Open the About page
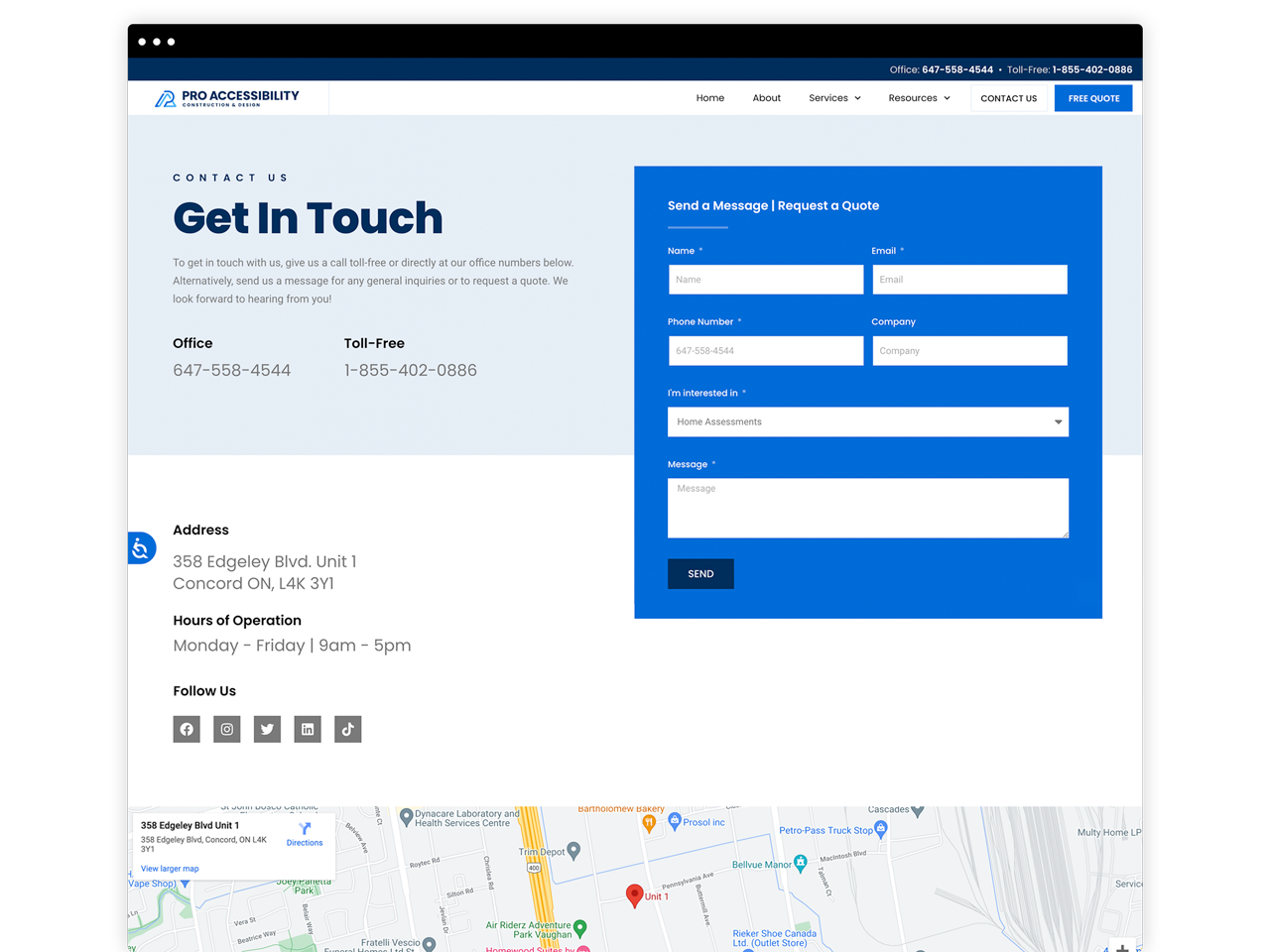Screen dimensions: 1270x952 (767, 98)
